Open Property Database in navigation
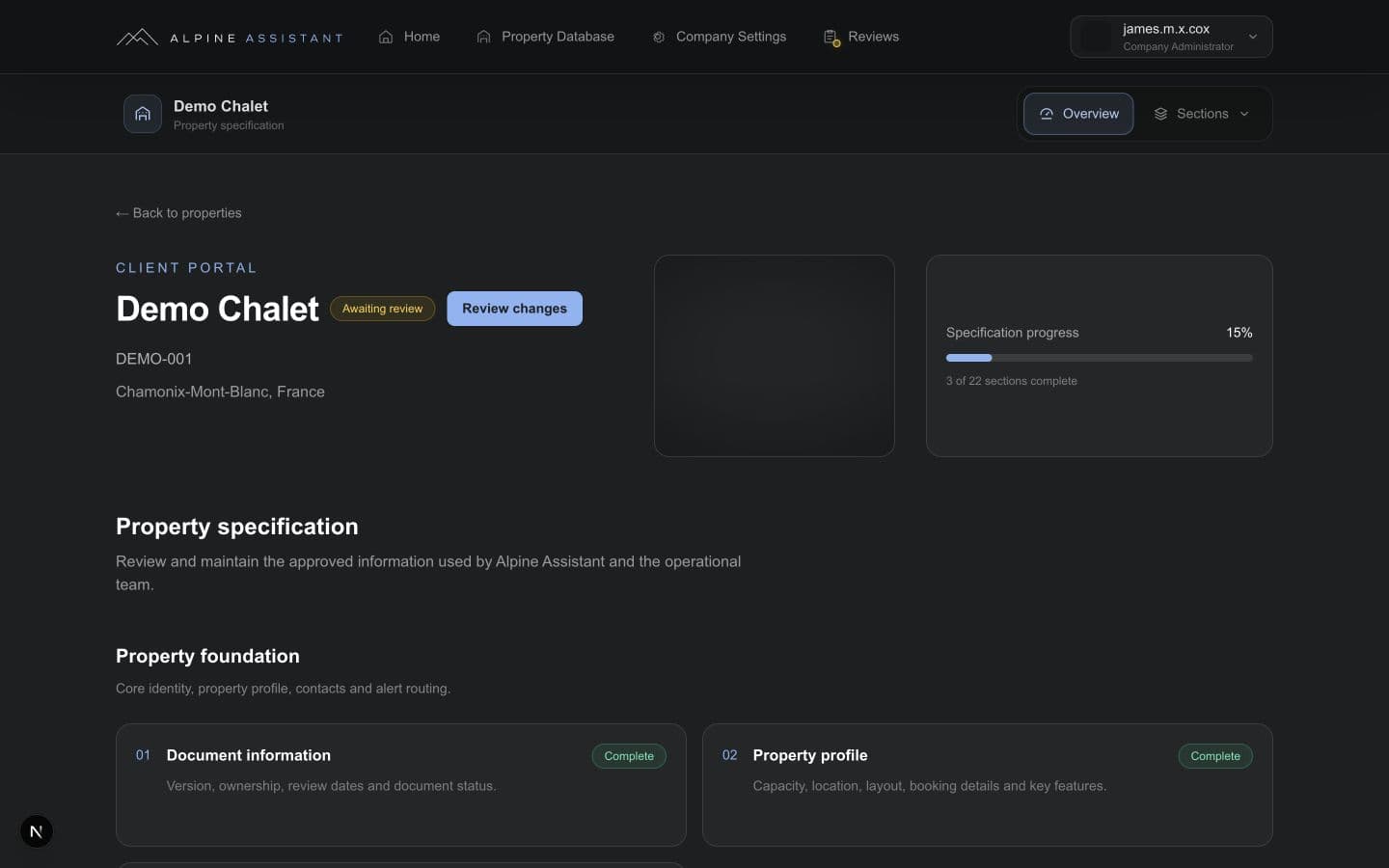Viewport: 1389px width, 868px height. (x=545, y=37)
